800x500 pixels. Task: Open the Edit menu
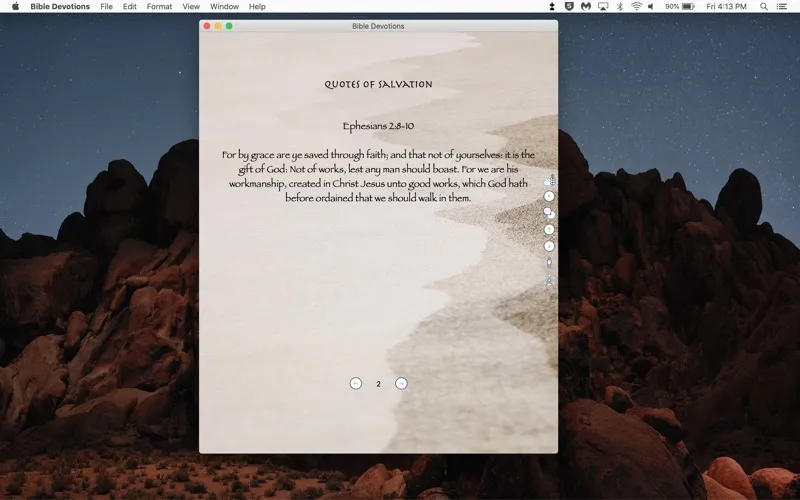(130, 7)
